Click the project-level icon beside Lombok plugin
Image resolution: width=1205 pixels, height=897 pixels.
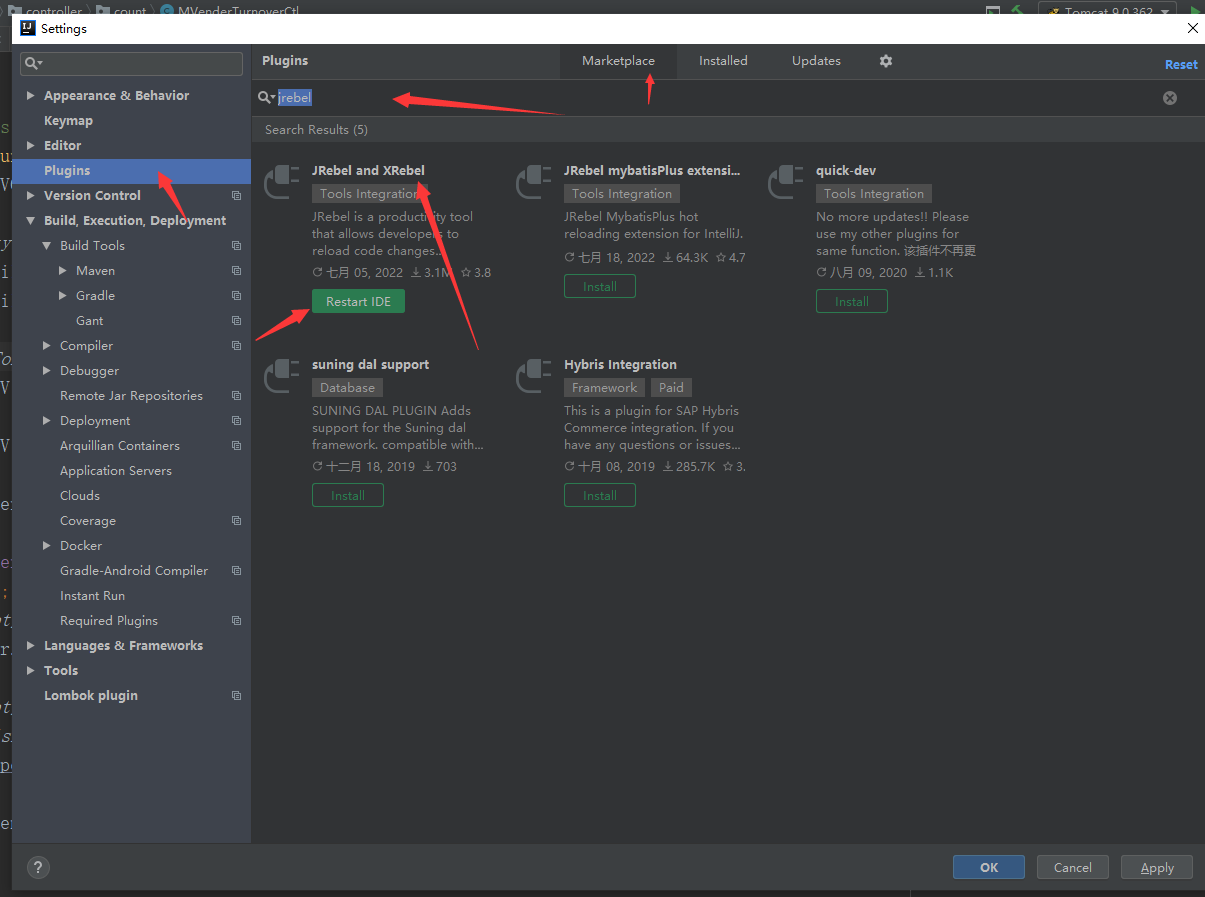pos(237,696)
